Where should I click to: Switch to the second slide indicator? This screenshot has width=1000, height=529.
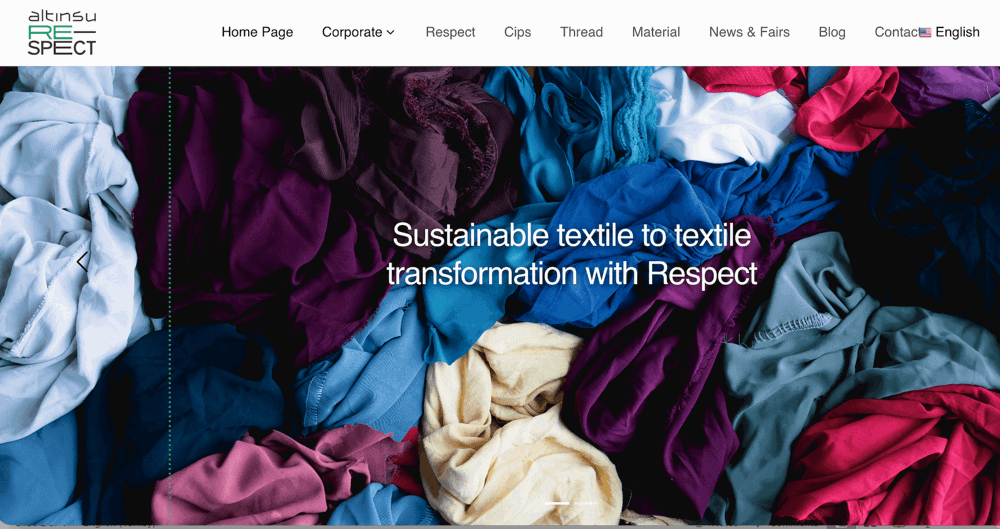585,503
